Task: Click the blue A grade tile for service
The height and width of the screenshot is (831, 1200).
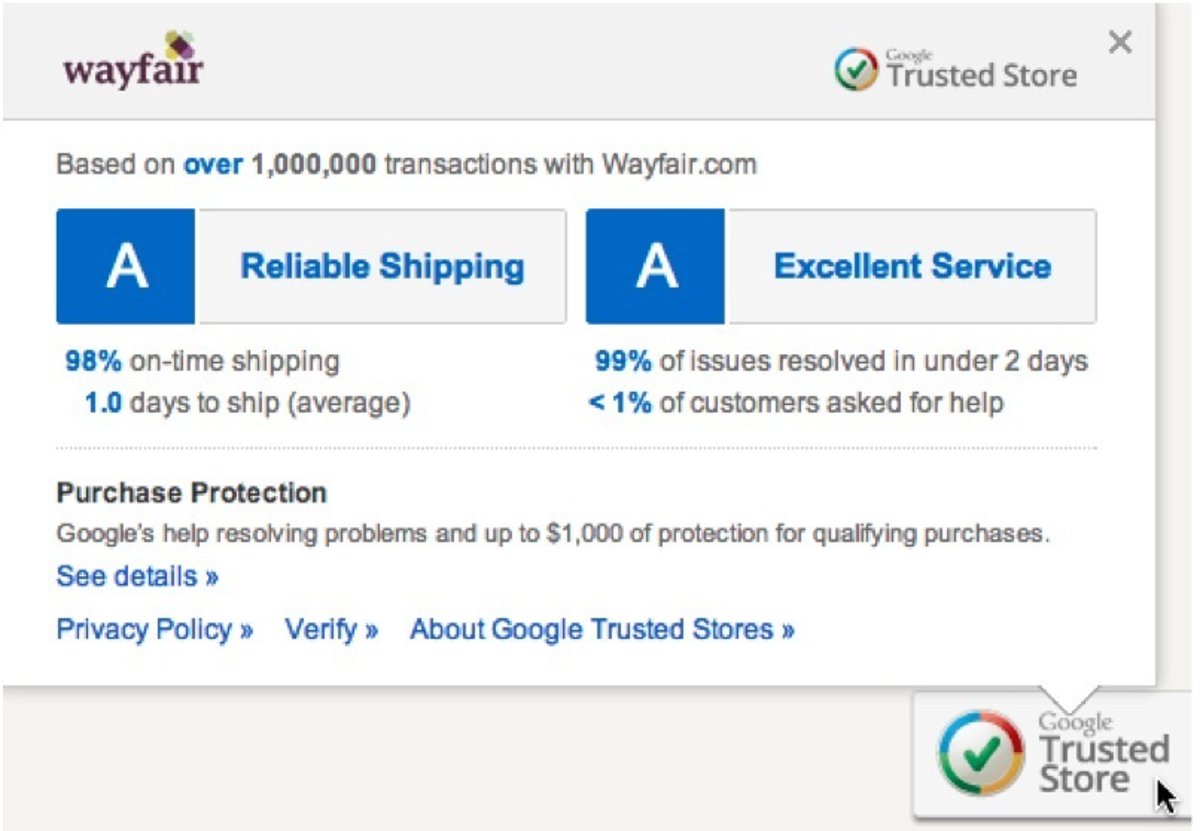Action: coord(656,267)
